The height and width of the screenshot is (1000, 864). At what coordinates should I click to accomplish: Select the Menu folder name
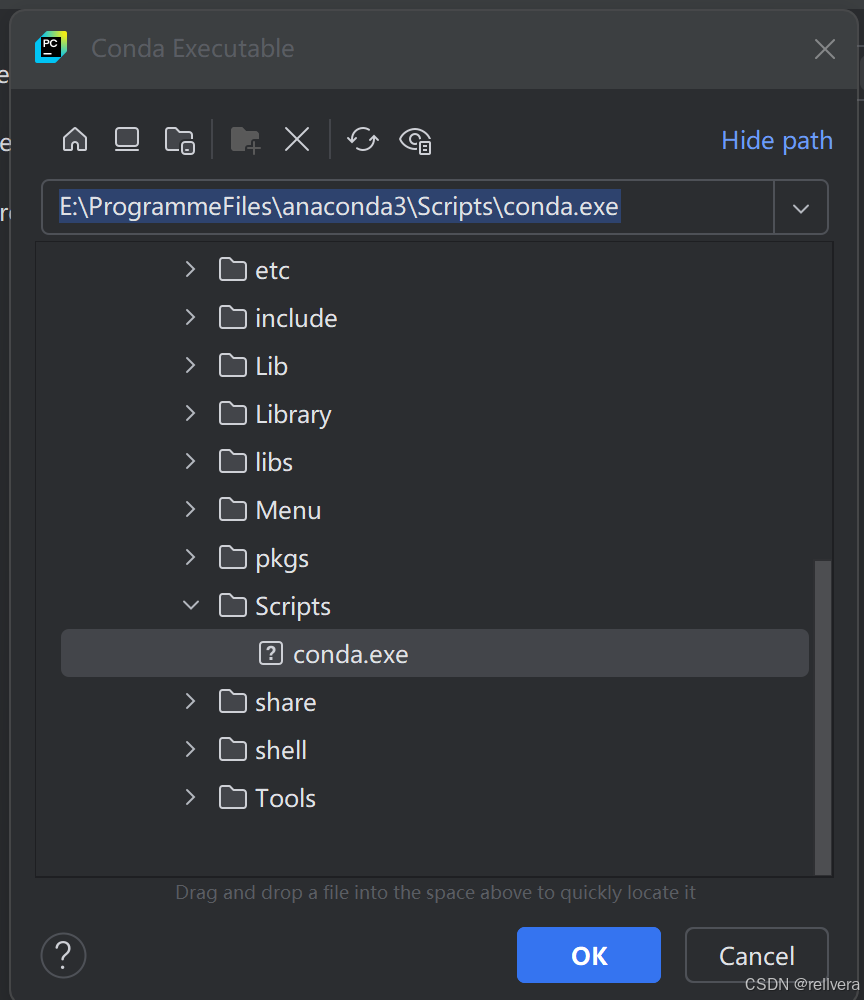pyautogui.click(x=288, y=510)
